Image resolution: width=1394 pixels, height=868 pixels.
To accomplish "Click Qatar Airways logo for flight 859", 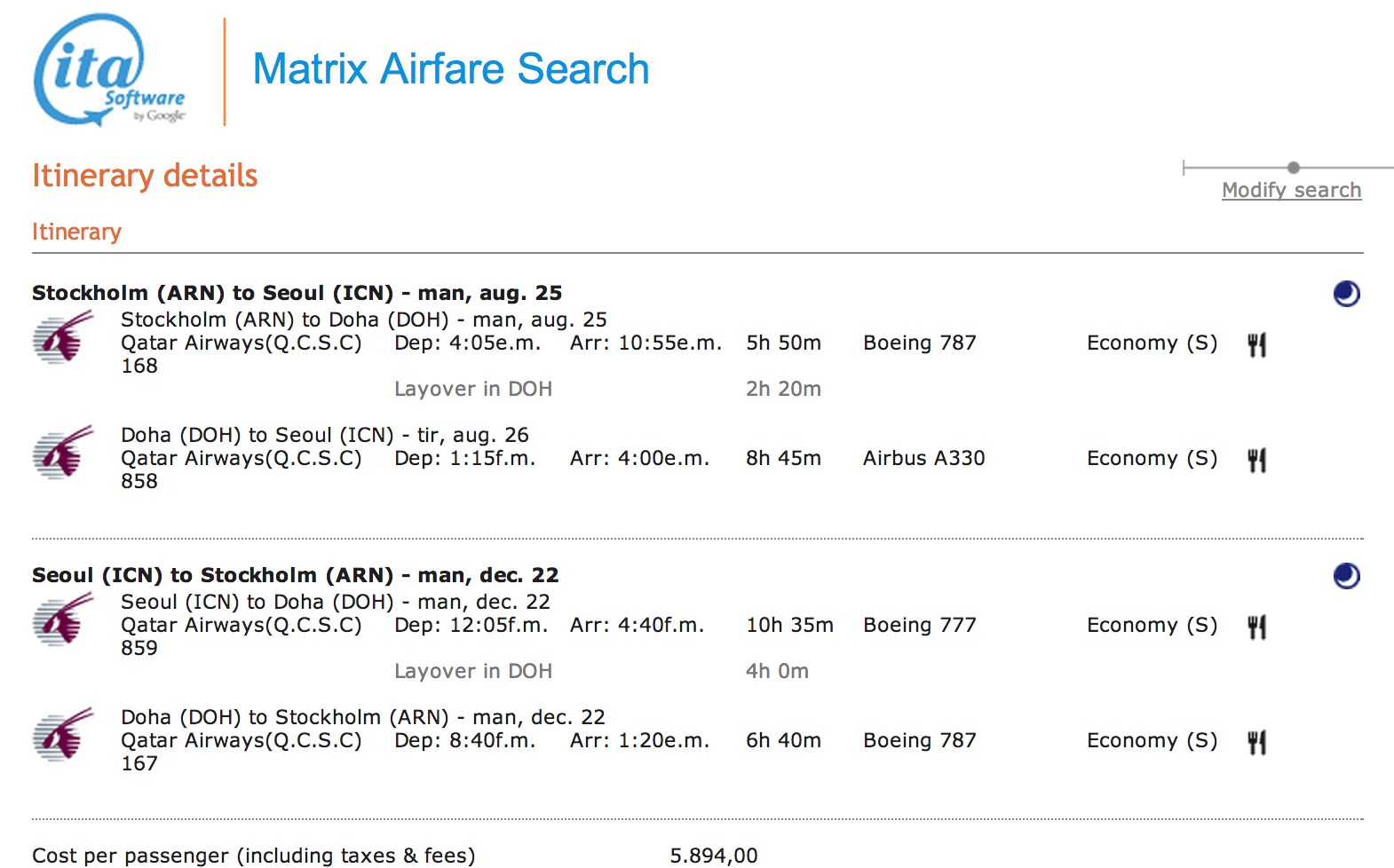I will (x=63, y=619).
